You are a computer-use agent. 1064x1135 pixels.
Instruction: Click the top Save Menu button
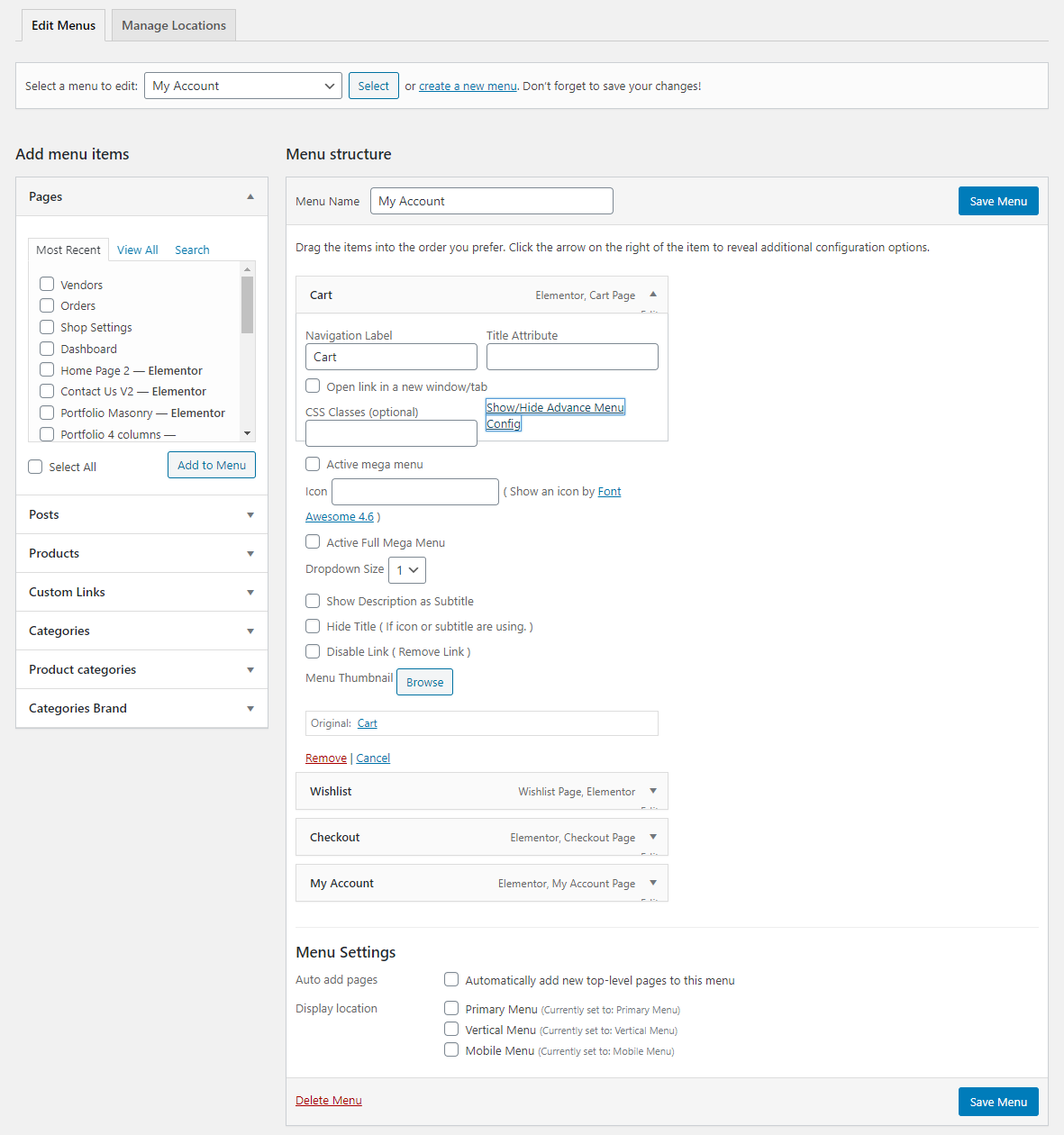[998, 201]
